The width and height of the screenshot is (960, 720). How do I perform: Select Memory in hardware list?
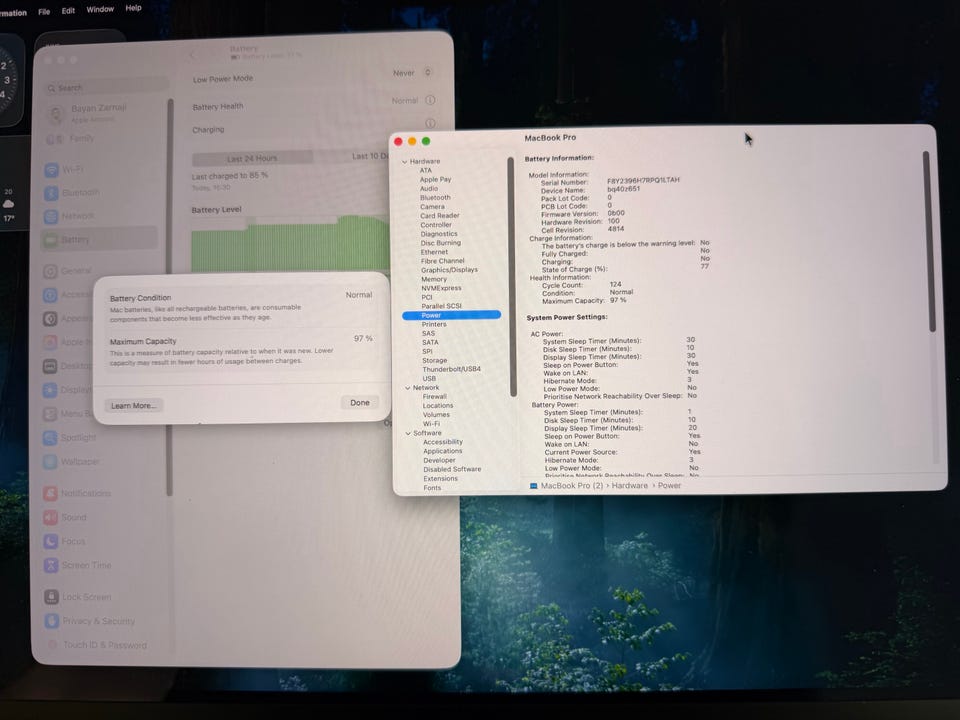point(433,279)
